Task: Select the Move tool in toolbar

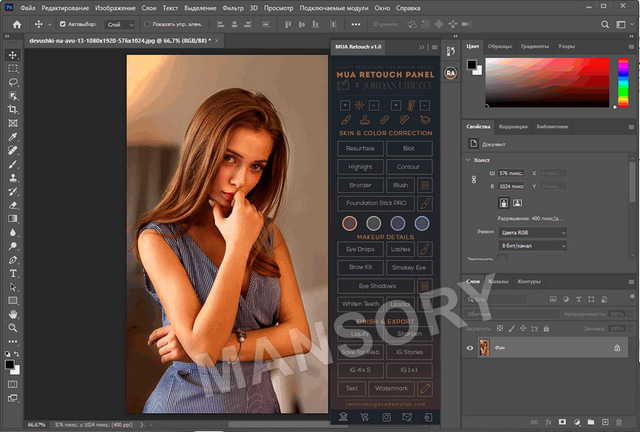Action: pyautogui.click(x=13, y=54)
